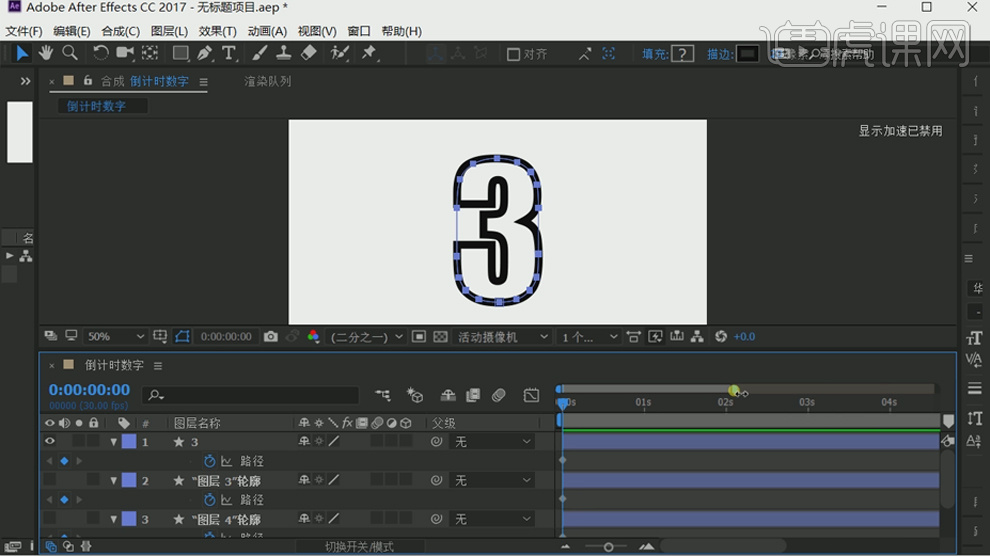Switch to the 渲染队列 tab
Viewport: 990px width, 556px height.
[268, 81]
